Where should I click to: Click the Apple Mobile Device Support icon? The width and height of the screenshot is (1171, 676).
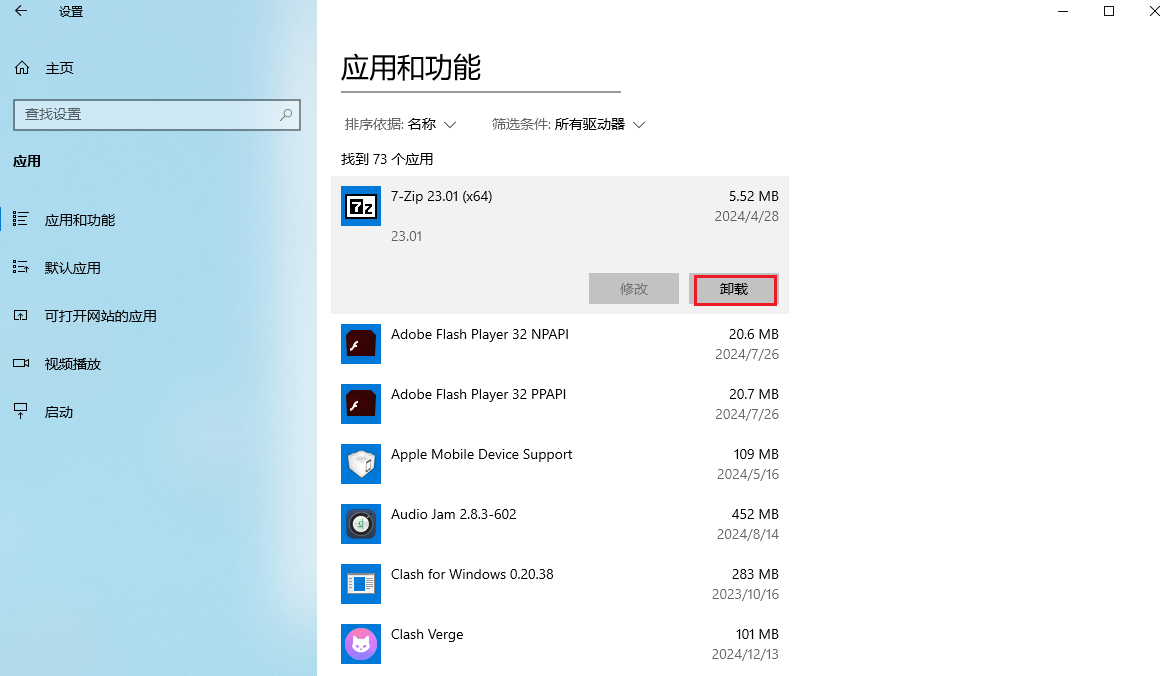pos(360,464)
